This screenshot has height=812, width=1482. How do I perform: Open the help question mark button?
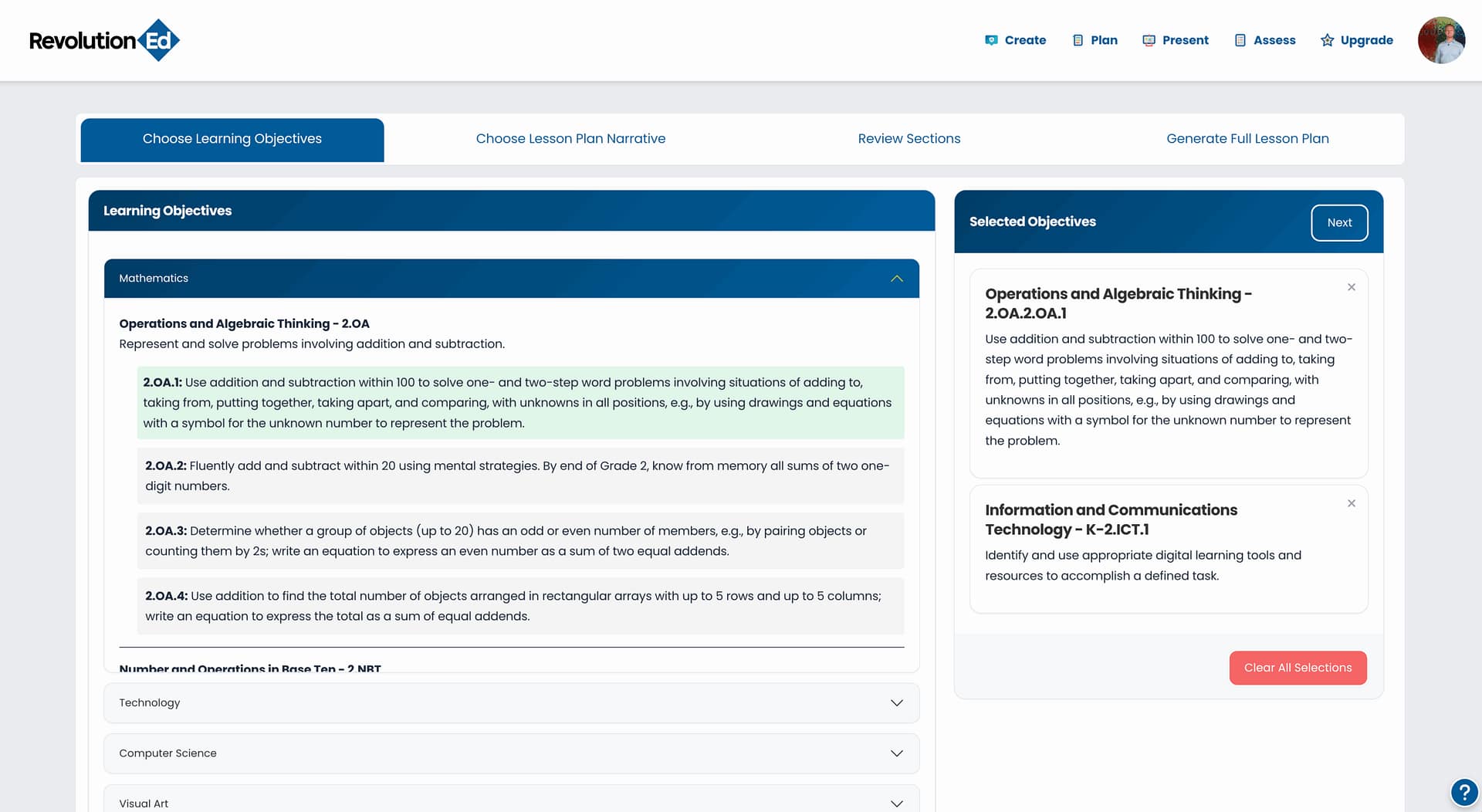pos(1463,792)
